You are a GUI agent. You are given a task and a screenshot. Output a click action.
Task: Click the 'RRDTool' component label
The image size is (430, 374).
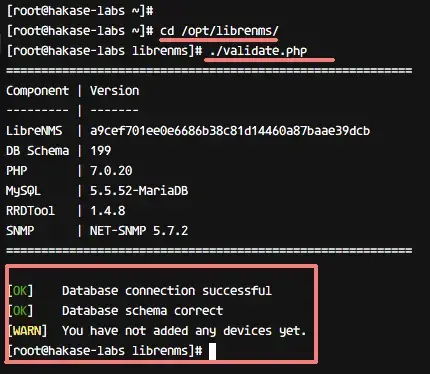pyautogui.click(x=30, y=211)
